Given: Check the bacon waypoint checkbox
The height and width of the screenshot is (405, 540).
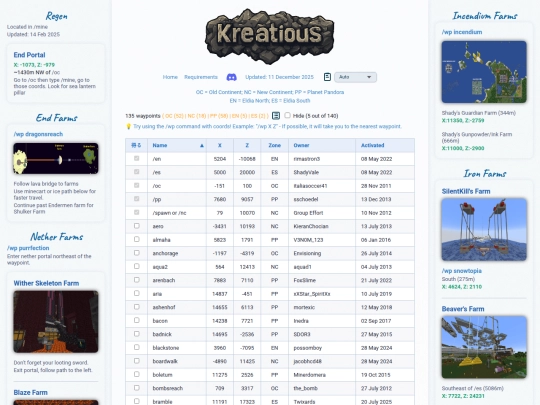Looking at the screenshot, I should pyautogui.click(x=137, y=320).
